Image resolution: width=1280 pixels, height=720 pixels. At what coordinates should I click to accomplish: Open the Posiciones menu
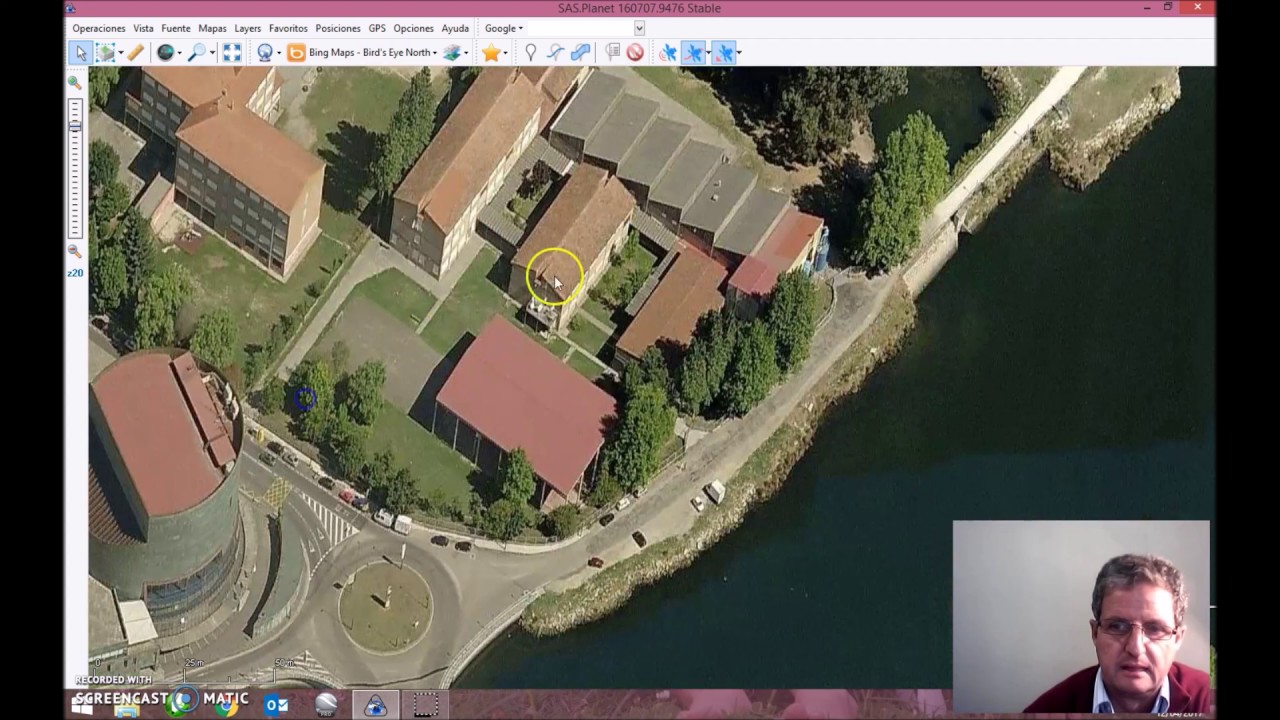coord(338,28)
